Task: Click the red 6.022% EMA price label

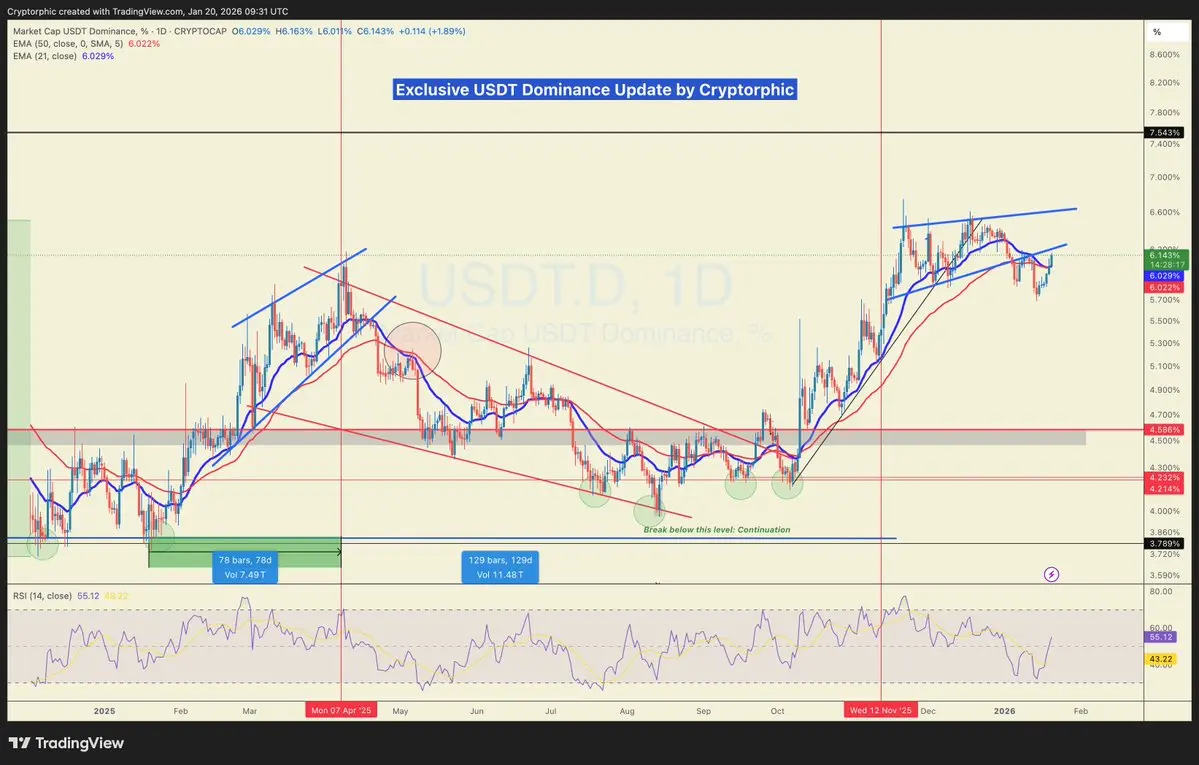Action: point(1165,288)
